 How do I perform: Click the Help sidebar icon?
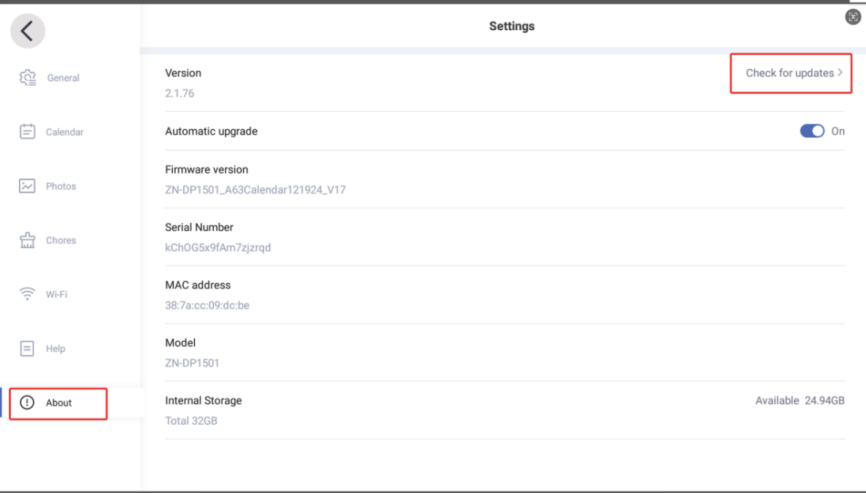28,348
